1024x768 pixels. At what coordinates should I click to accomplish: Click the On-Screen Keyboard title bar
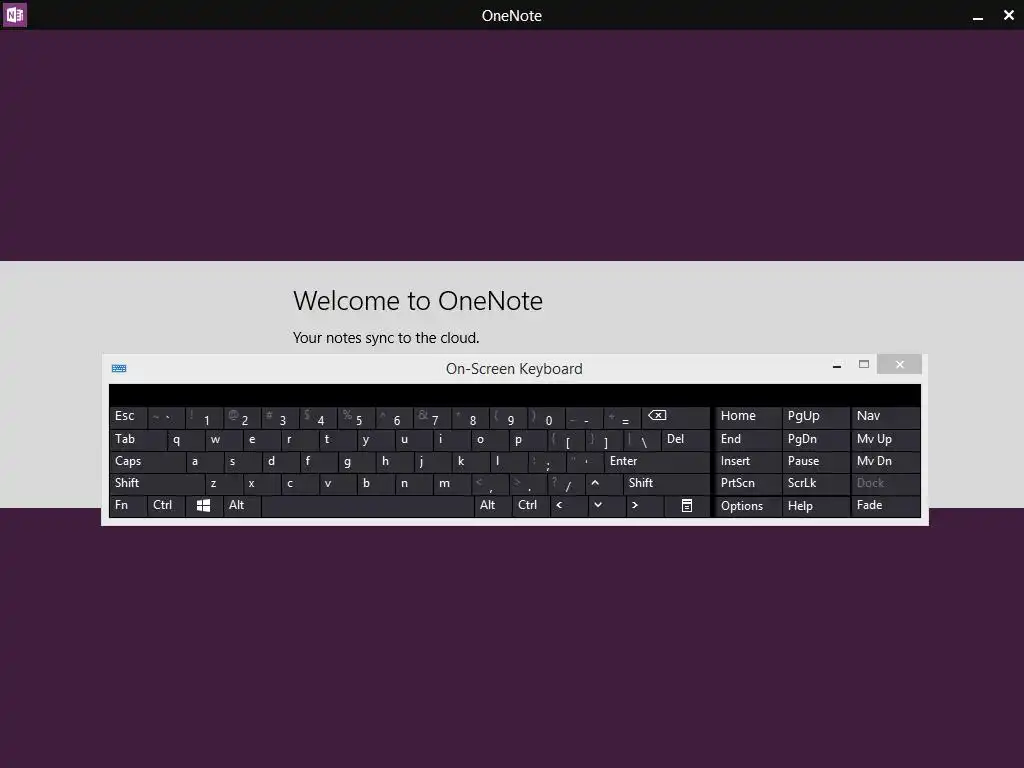tap(514, 368)
